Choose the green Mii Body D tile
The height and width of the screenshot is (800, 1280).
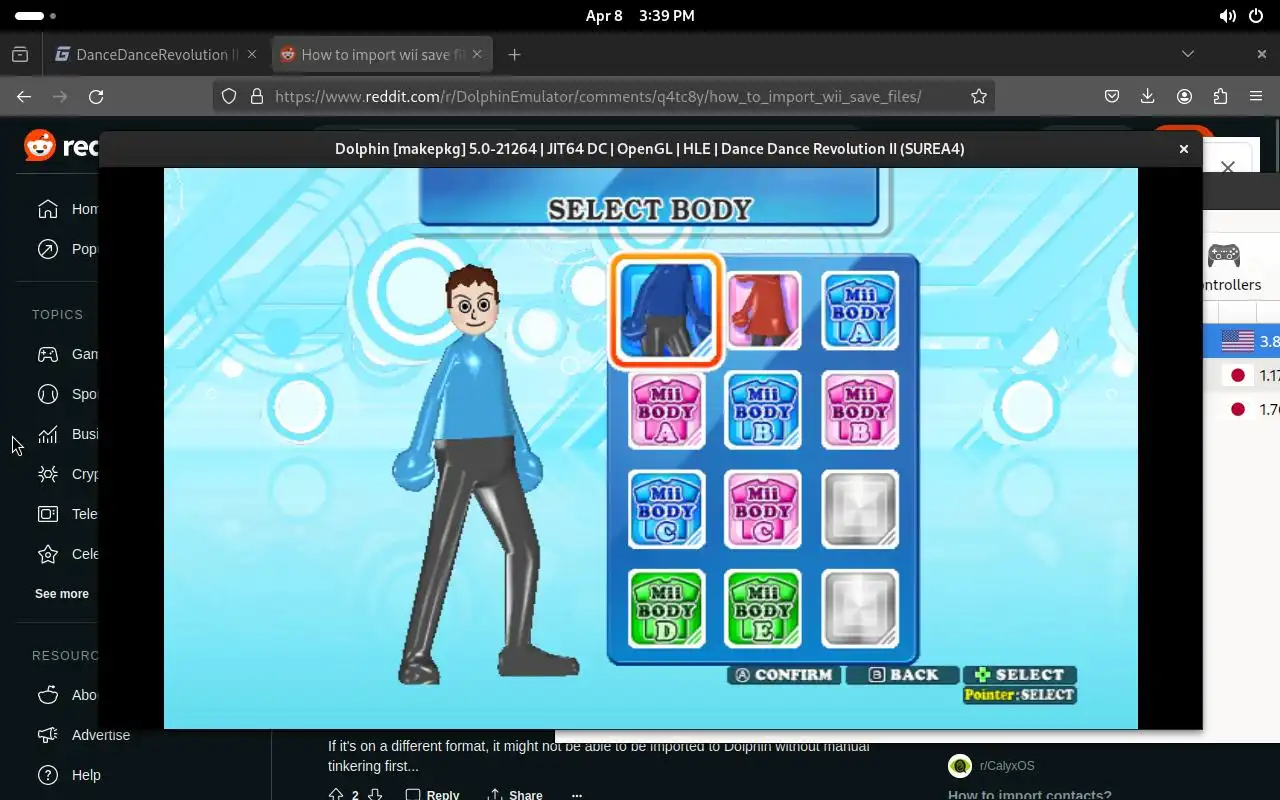[666, 608]
